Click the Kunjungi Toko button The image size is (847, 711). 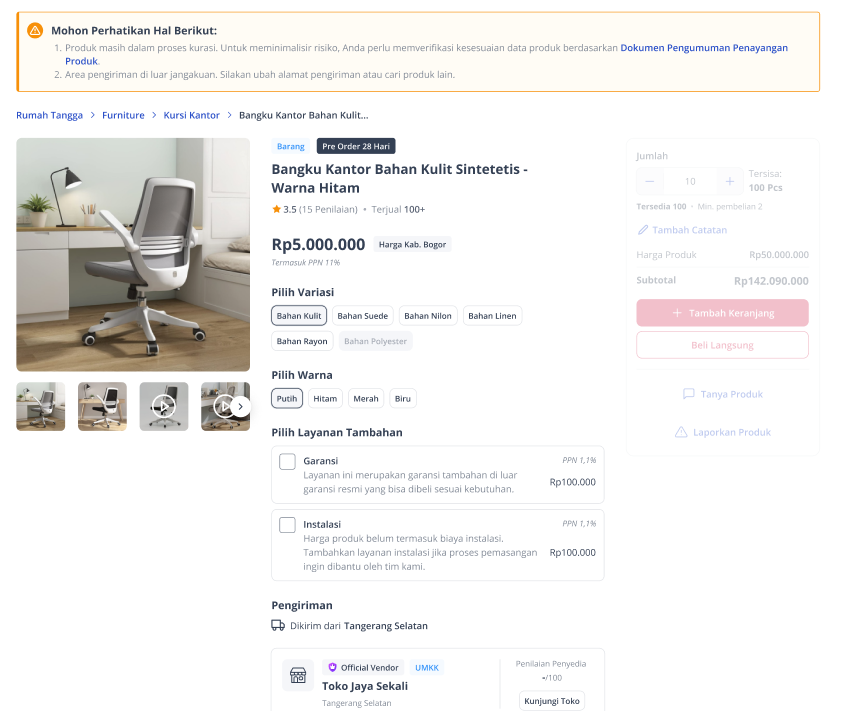coord(552,701)
